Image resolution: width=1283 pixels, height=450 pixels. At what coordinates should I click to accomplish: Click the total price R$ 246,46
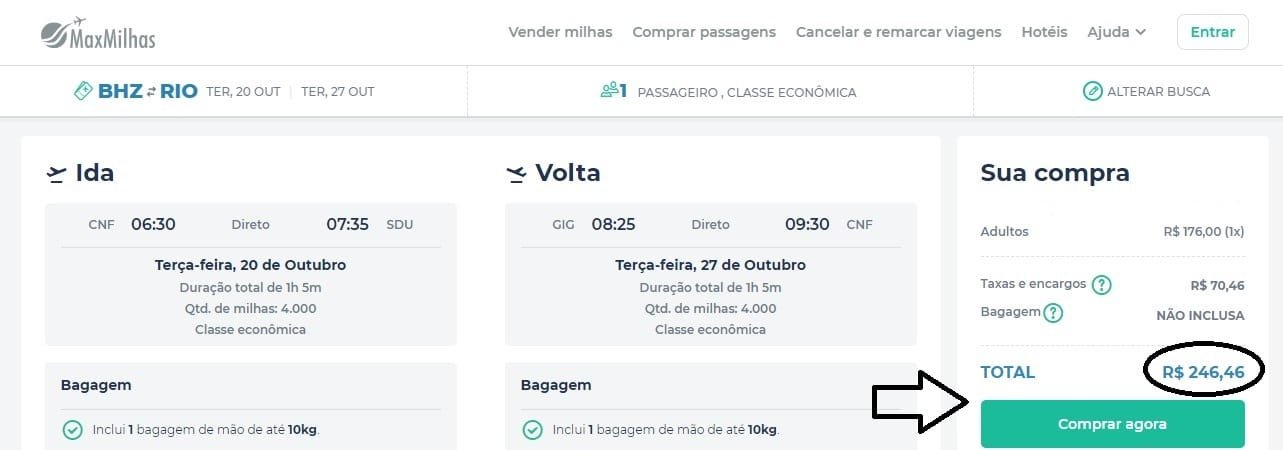coord(1203,372)
